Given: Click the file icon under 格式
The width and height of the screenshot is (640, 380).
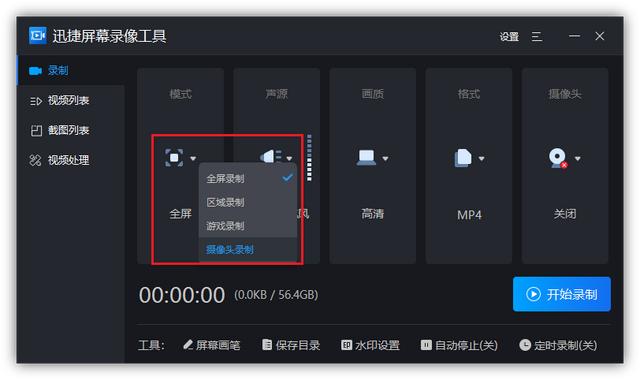Looking at the screenshot, I should coord(463,158).
